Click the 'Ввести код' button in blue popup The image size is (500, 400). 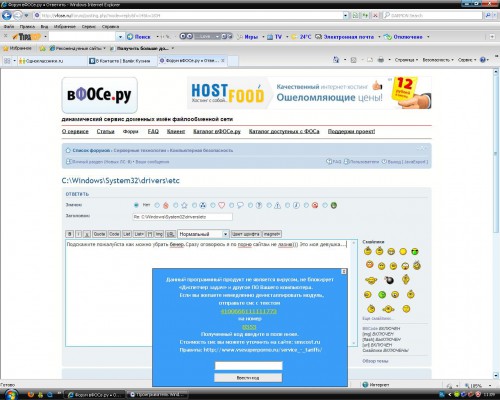[248, 378]
